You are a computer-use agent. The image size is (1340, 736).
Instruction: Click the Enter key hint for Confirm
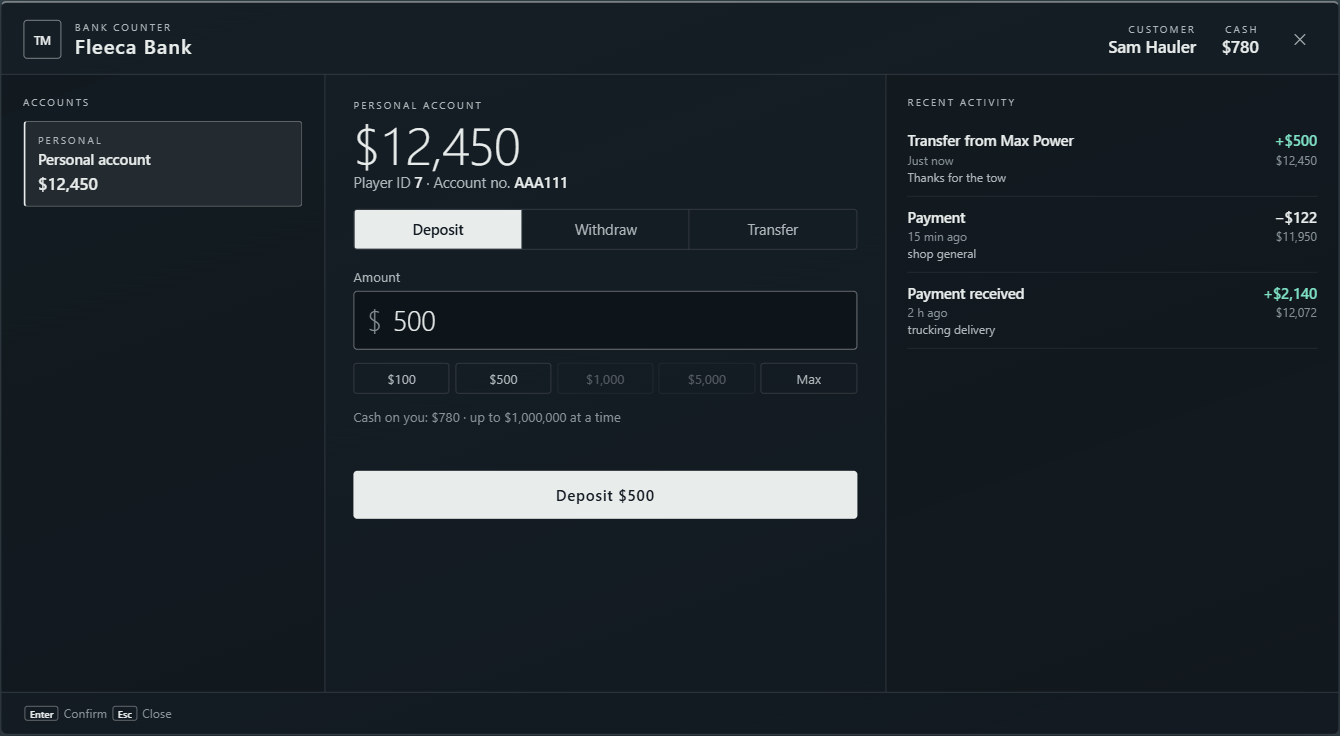pyautogui.click(x=42, y=714)
